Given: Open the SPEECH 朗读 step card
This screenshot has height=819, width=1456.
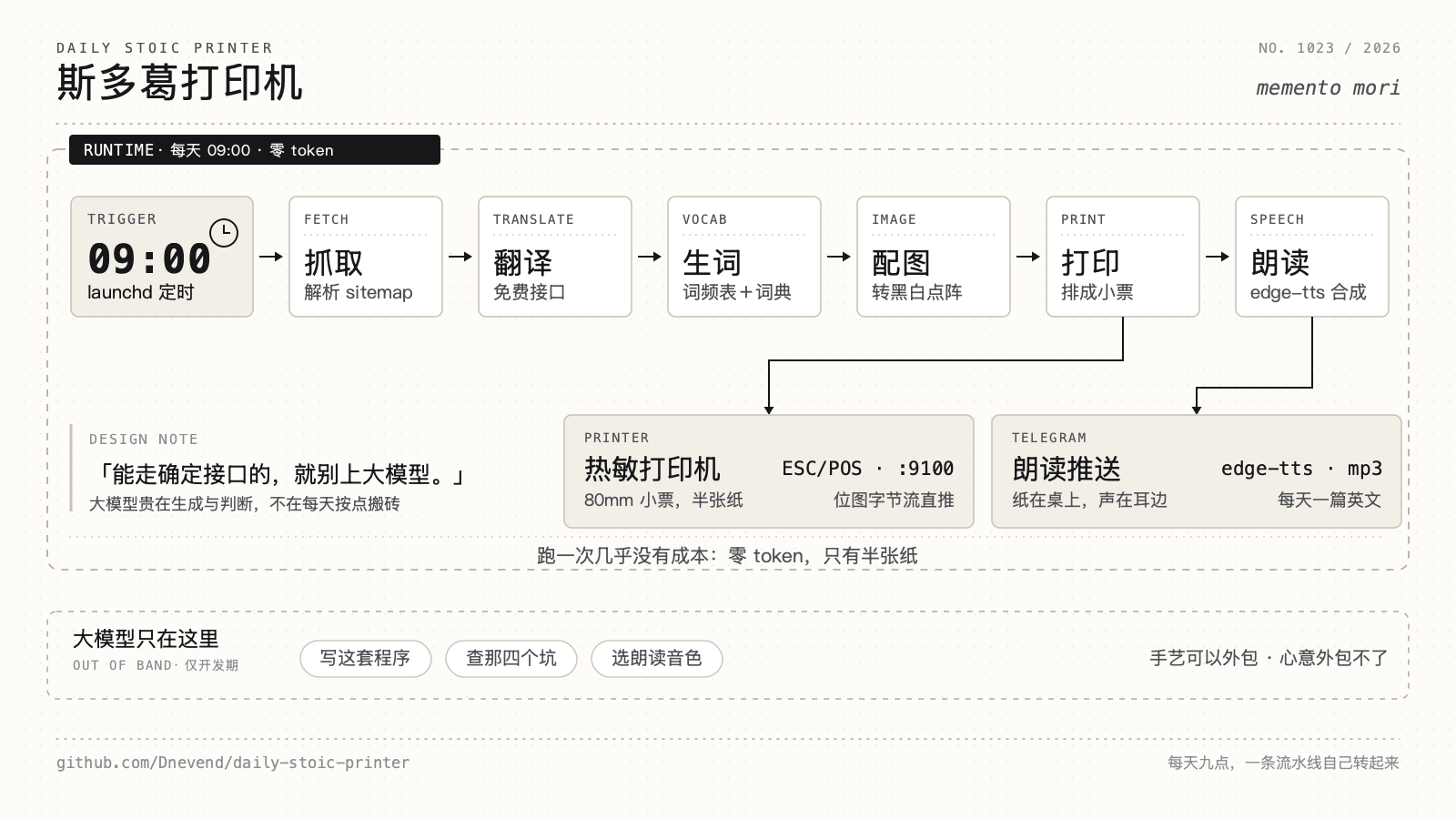Looking at the screenshot, I should (1312, 257).
